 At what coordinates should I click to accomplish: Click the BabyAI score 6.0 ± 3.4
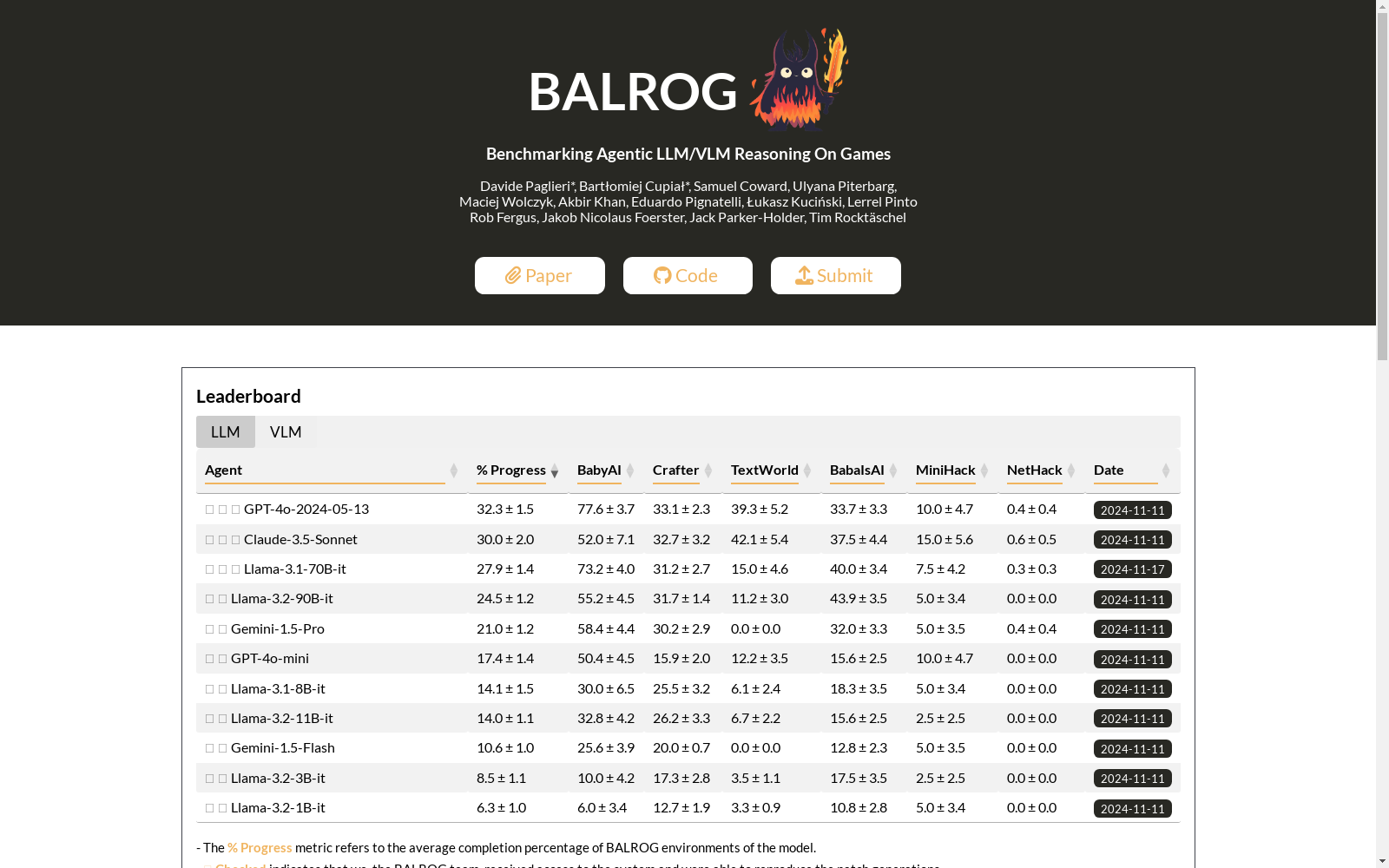pyautogui.click(x=602, y=807)
